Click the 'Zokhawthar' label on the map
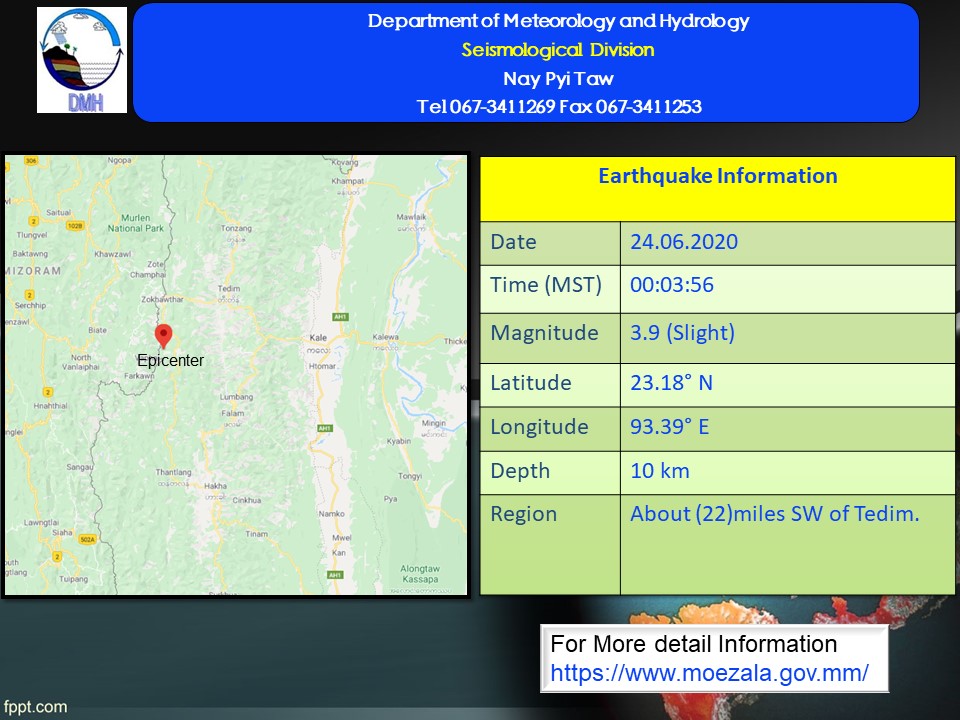 [x=162, y=299]
